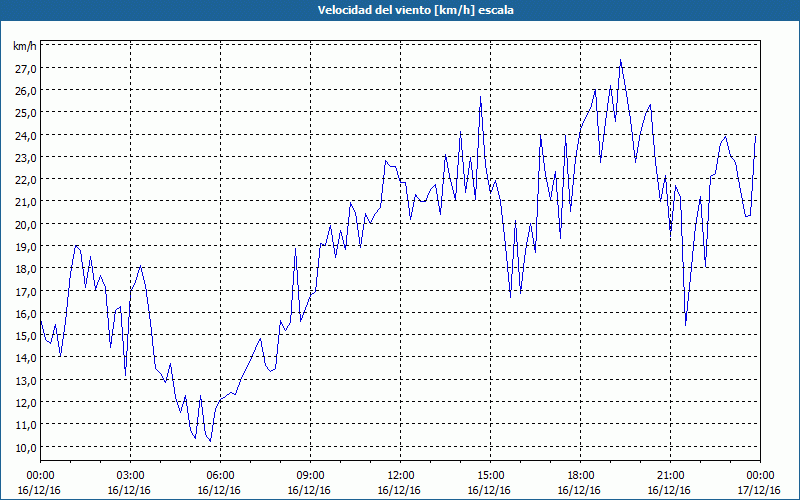The height and width of the screenshot is (500, 800).
Task: Click the 18,0 y-axis label
Action: pos(26,269)
